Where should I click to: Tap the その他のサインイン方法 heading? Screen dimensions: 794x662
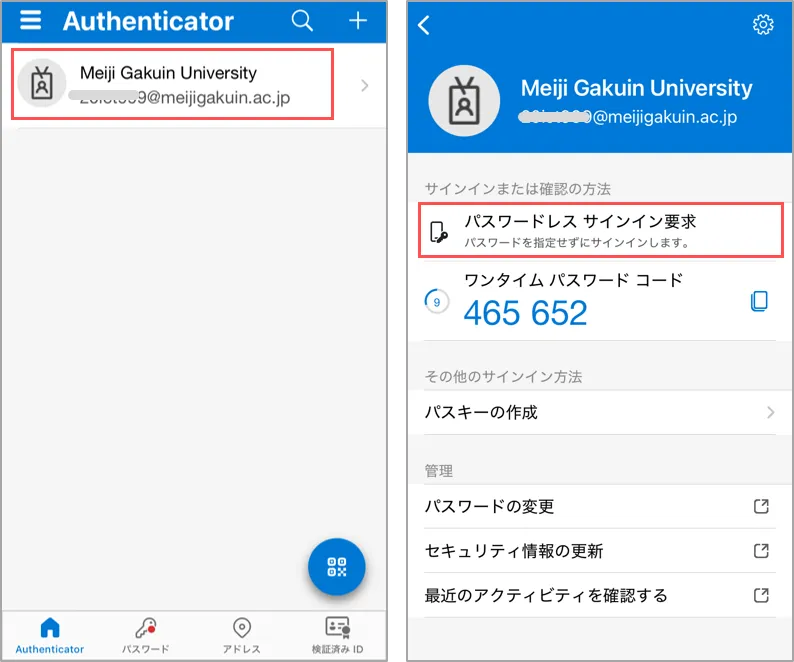click(x=503, y=376)
